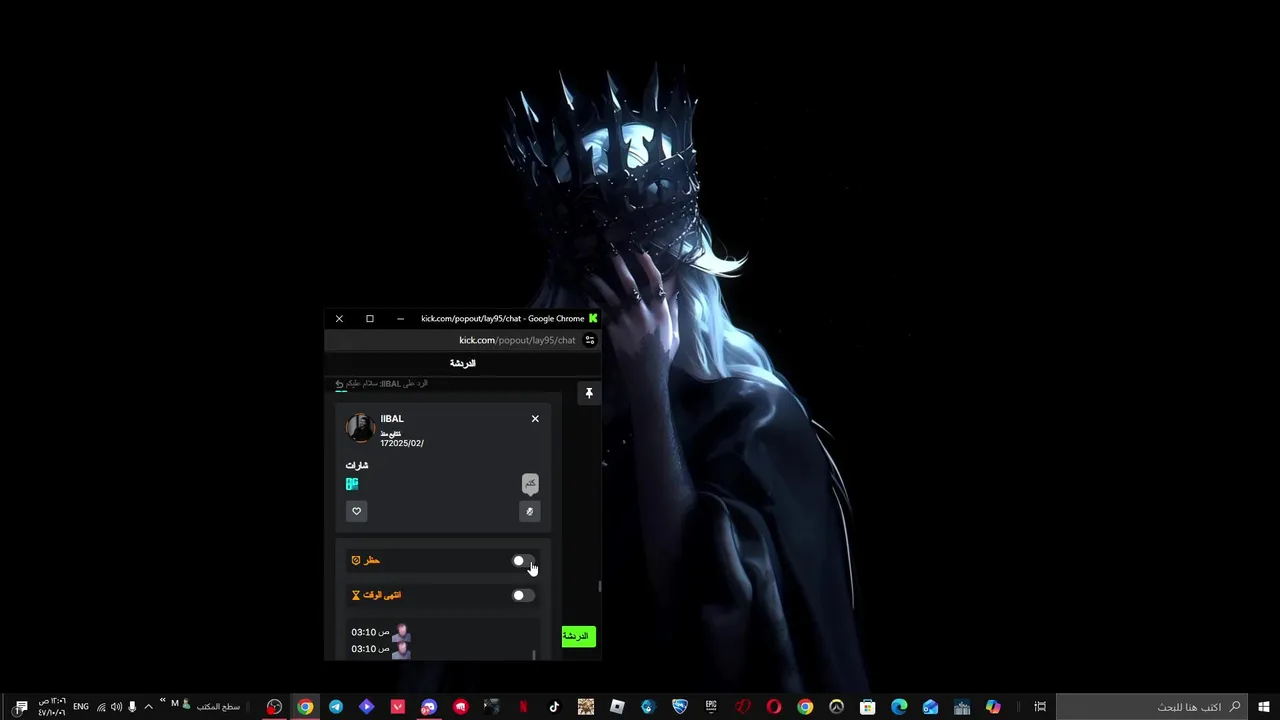The height and width of the screenshot is (720, 1280).
Task: Click the system tray microphone icon
Action: point(132,707)
